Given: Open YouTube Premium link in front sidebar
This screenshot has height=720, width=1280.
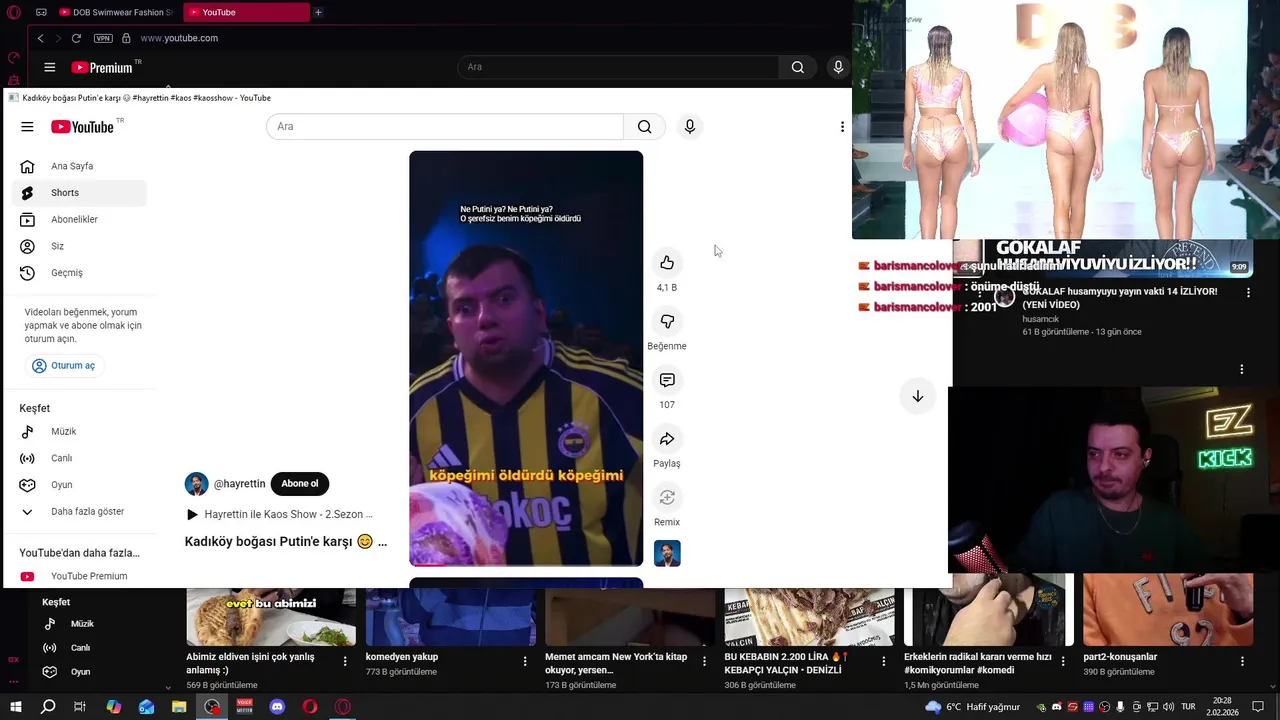Looking at the screenshot, I should (x=80, y=576).
